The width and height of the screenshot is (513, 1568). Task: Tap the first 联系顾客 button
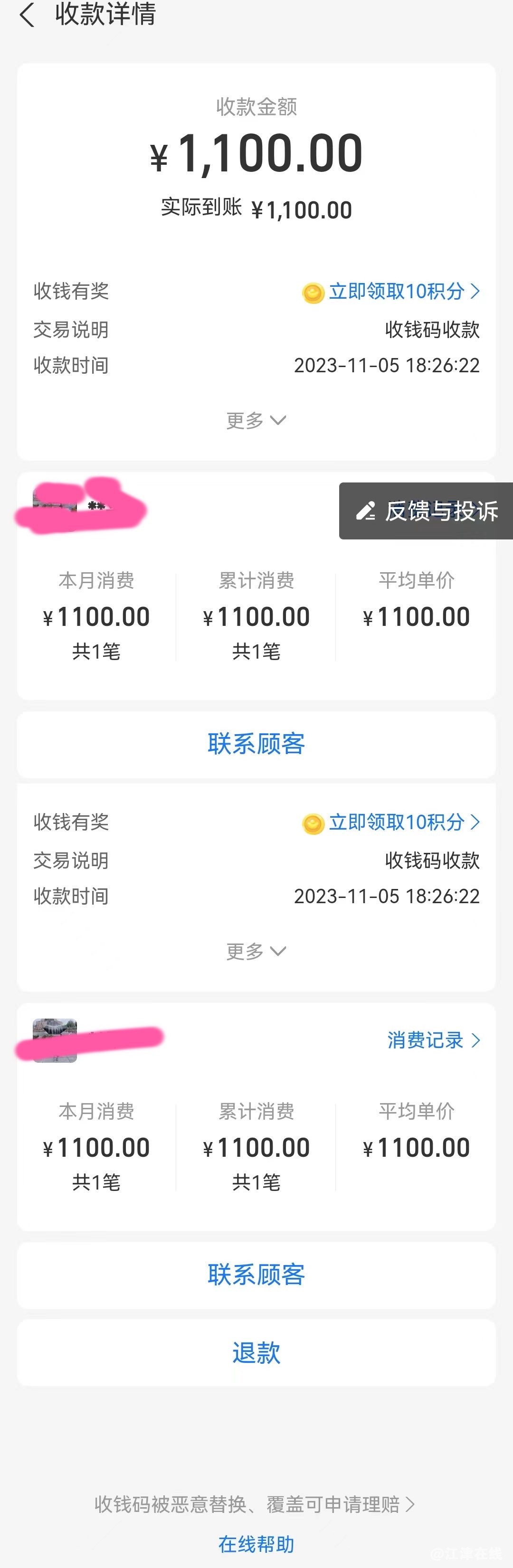point(256,744)
